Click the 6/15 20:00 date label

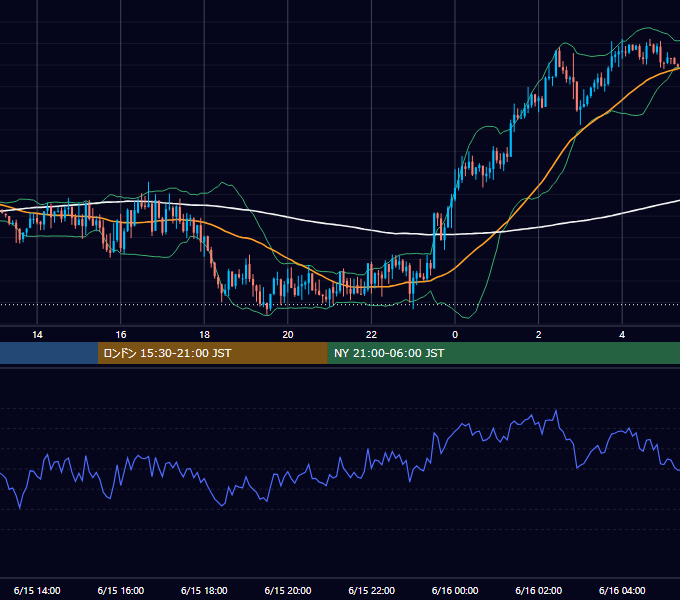(x=288, y=590)
